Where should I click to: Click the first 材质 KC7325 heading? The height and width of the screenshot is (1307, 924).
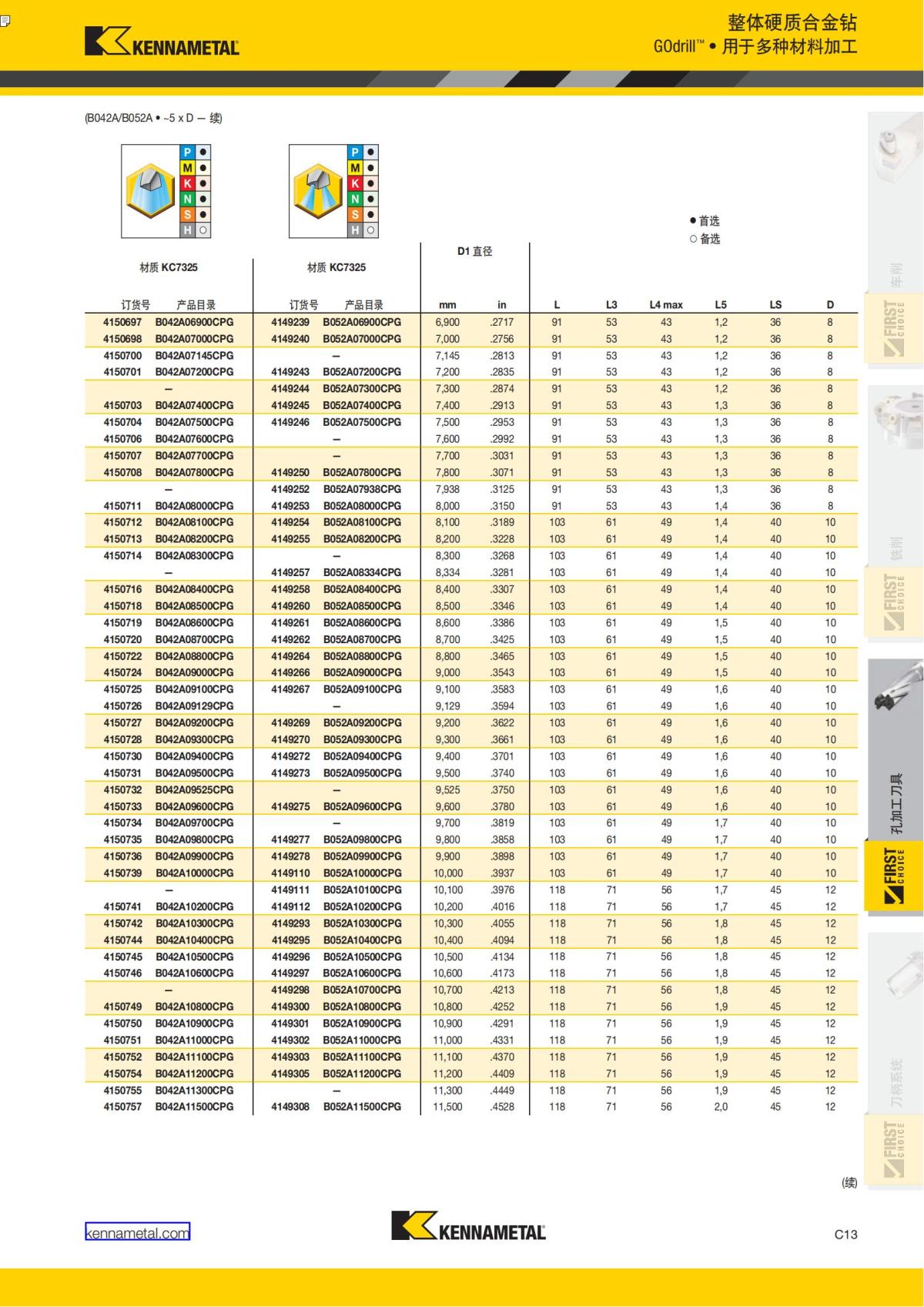coord(169,267)
